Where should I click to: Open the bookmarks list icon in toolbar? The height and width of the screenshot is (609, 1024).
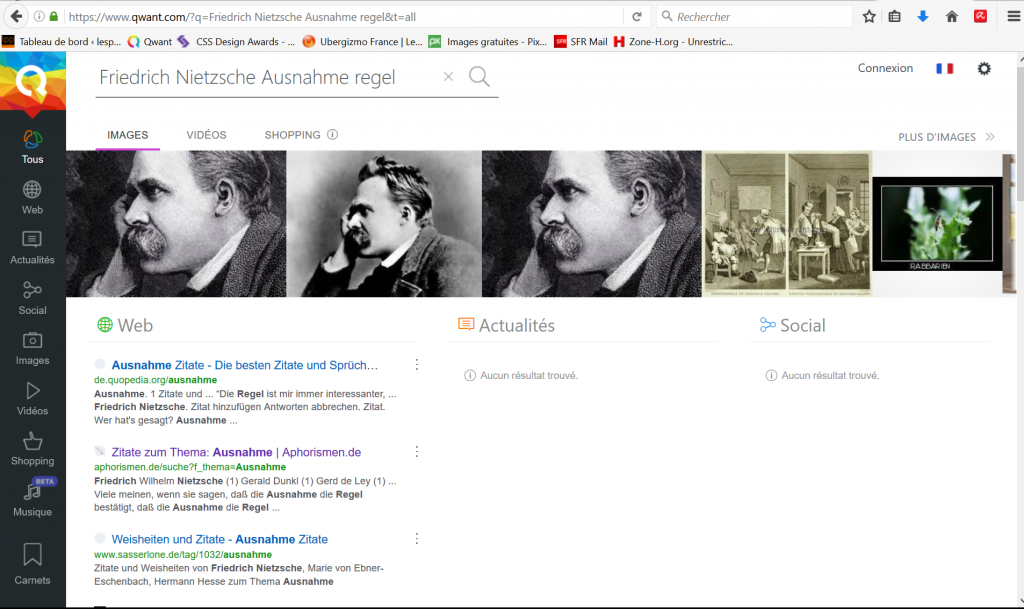pyautogui.click(x=895, y=16)
